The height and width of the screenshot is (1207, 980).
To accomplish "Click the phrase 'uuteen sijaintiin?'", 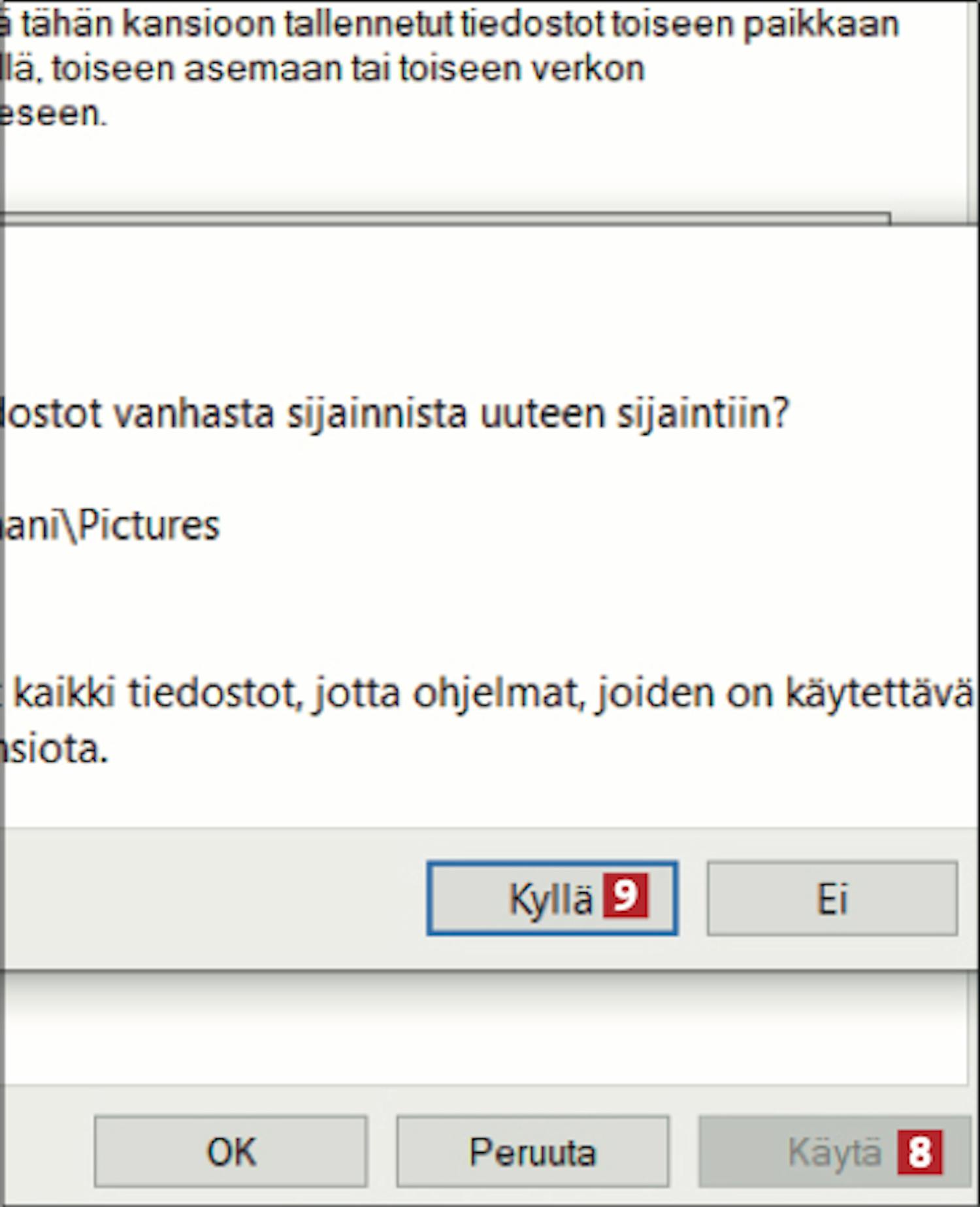I will [635, 413].
